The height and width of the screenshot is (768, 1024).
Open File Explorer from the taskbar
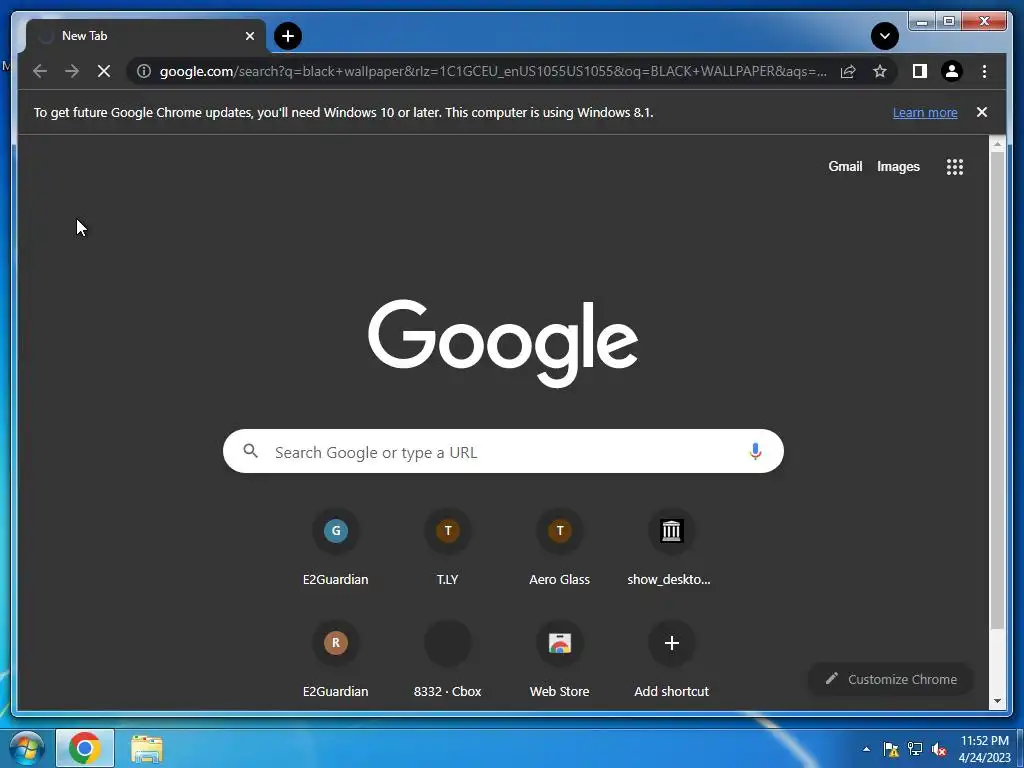point(146,748)
